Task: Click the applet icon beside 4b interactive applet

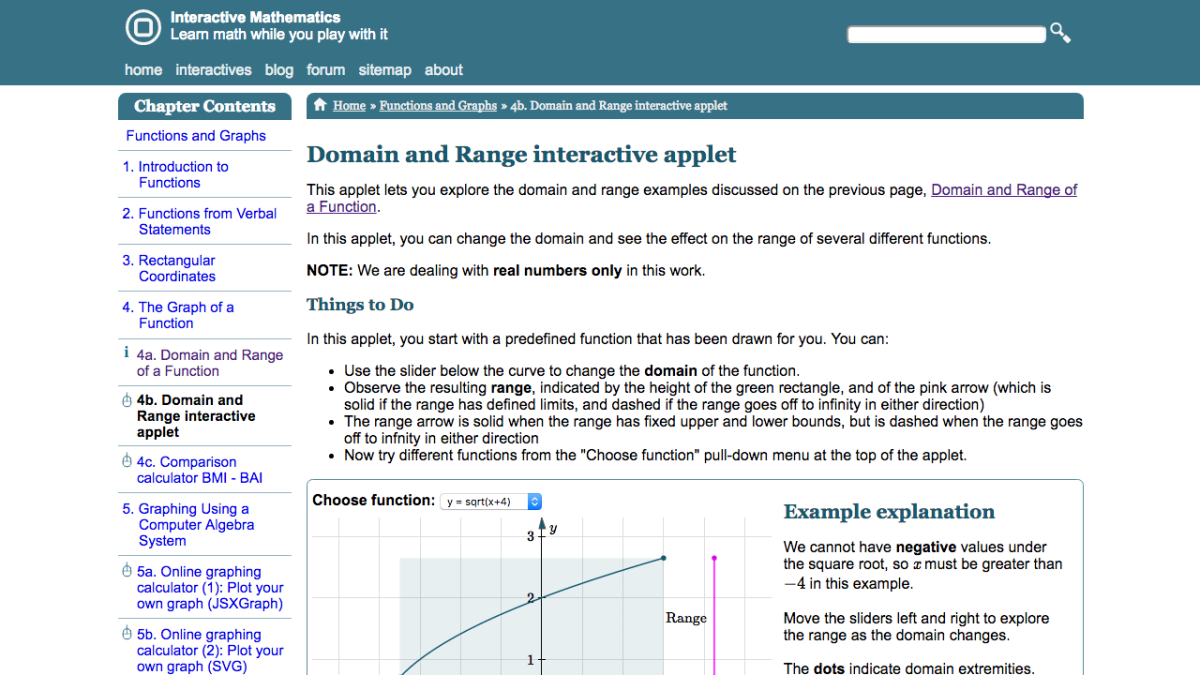Action: pos(125,398)
